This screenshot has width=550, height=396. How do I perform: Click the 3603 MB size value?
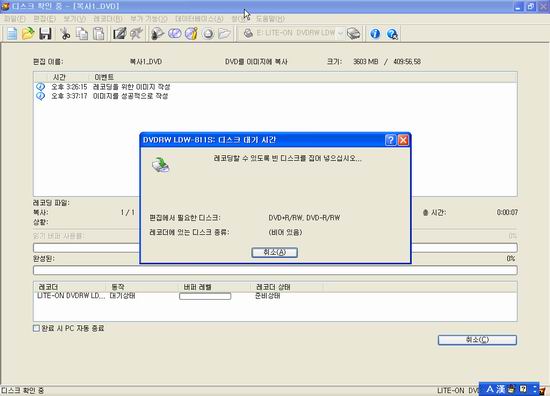tap(365, 62)
